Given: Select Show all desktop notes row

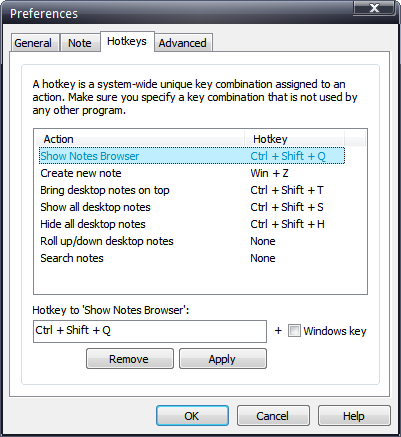Looking at the screenshot, I should click(x=192, y=207).
